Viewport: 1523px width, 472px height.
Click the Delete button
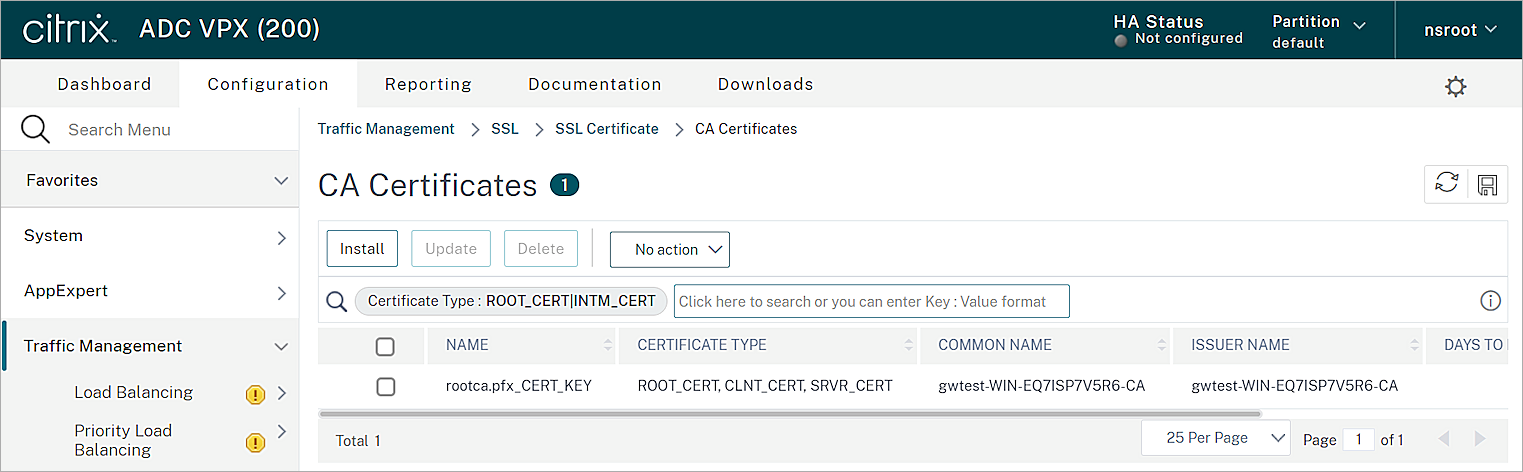pyautogui.click(x=541, y=249)
